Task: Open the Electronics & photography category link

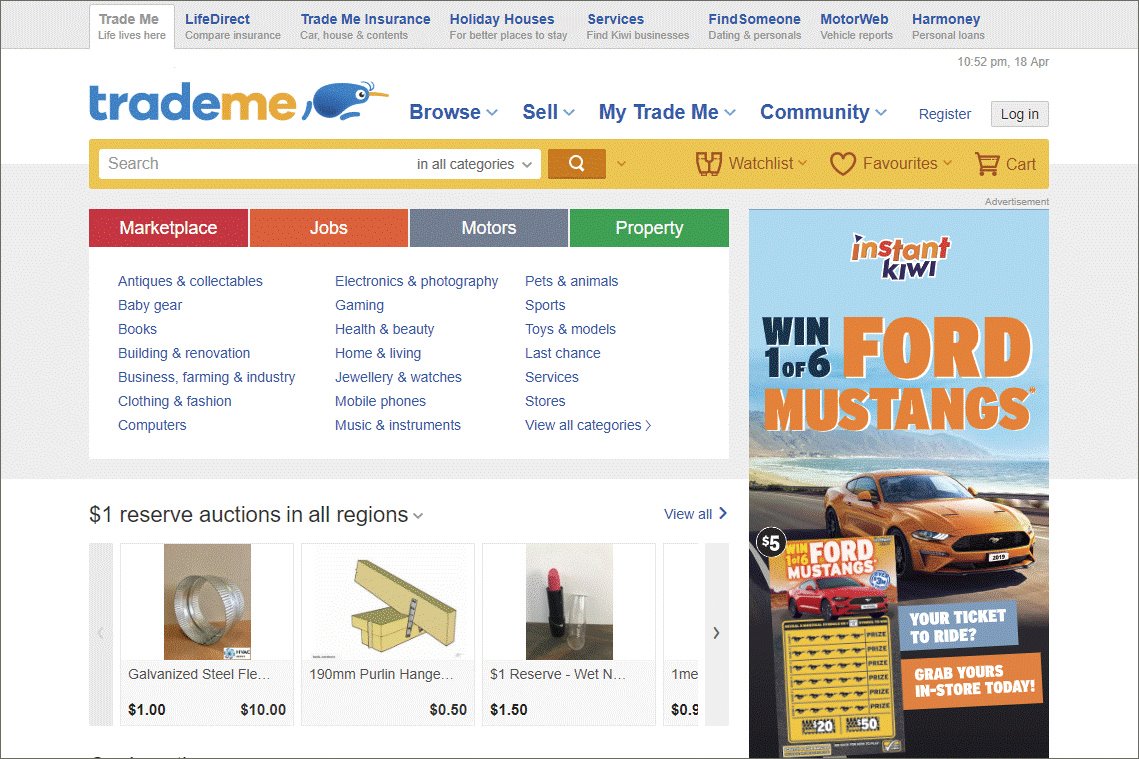Action: click(416, 281)
